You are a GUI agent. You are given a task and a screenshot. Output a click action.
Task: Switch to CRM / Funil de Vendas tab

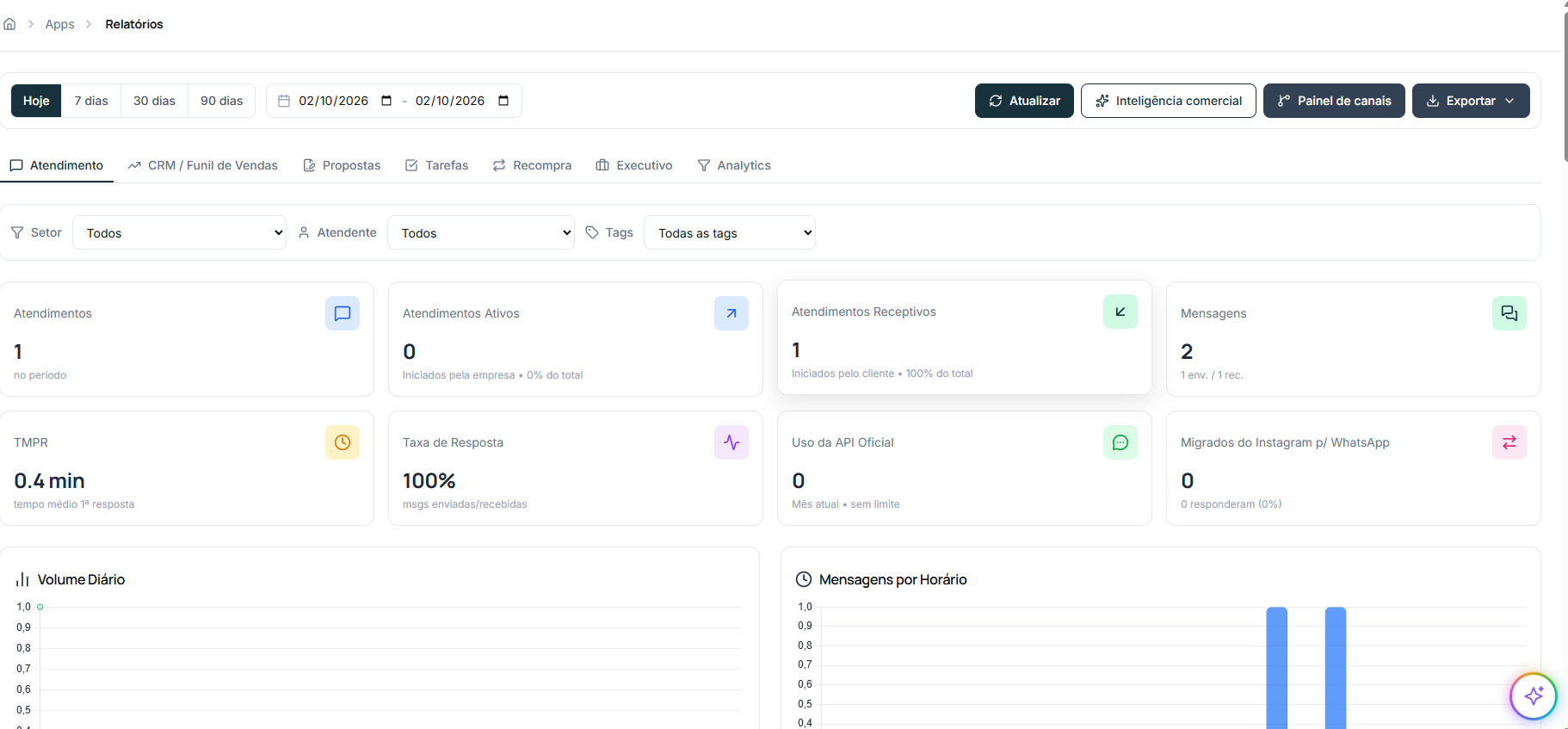[203, 165]
